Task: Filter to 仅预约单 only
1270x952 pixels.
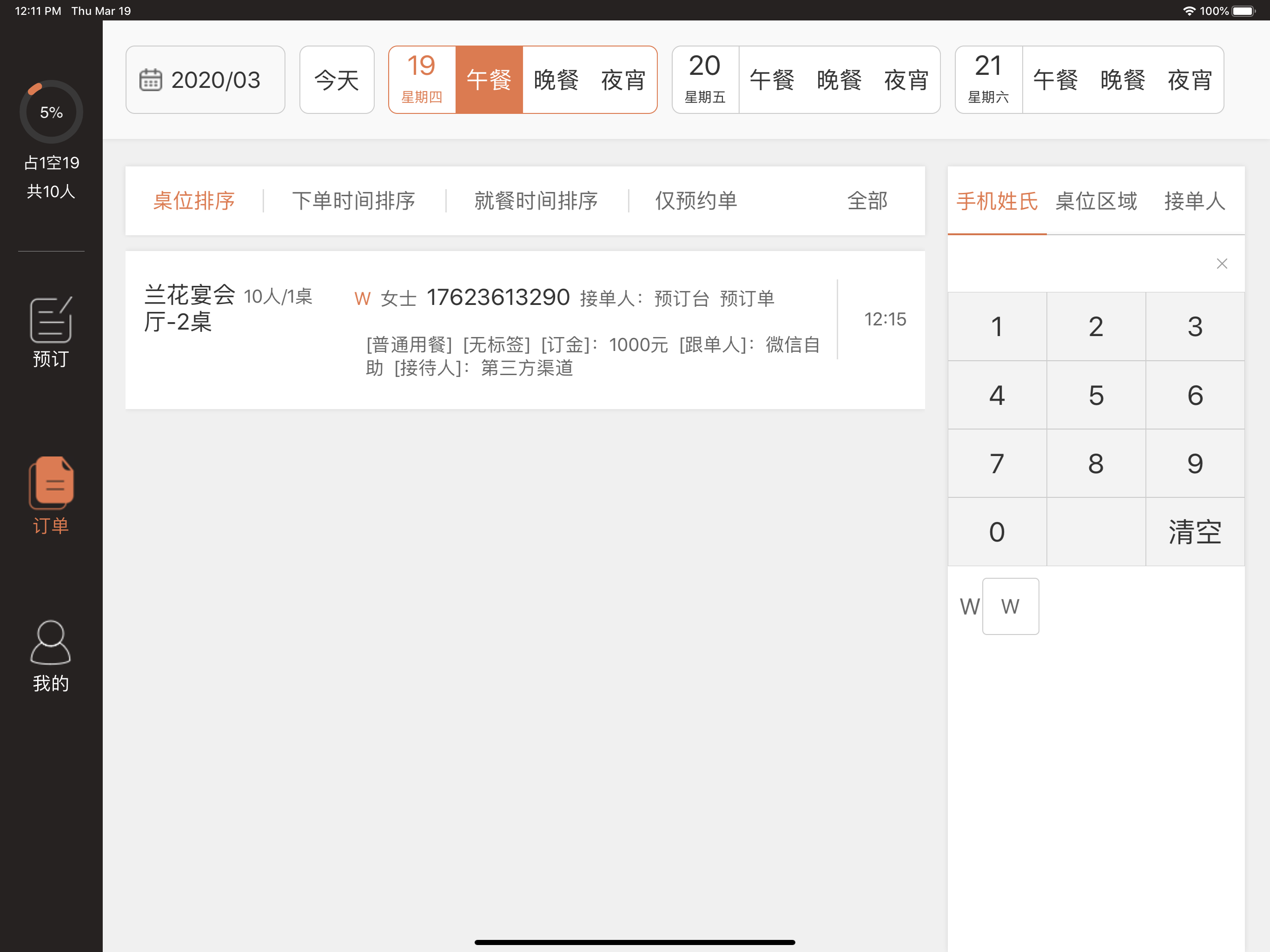Action: [x=696, y=201]
